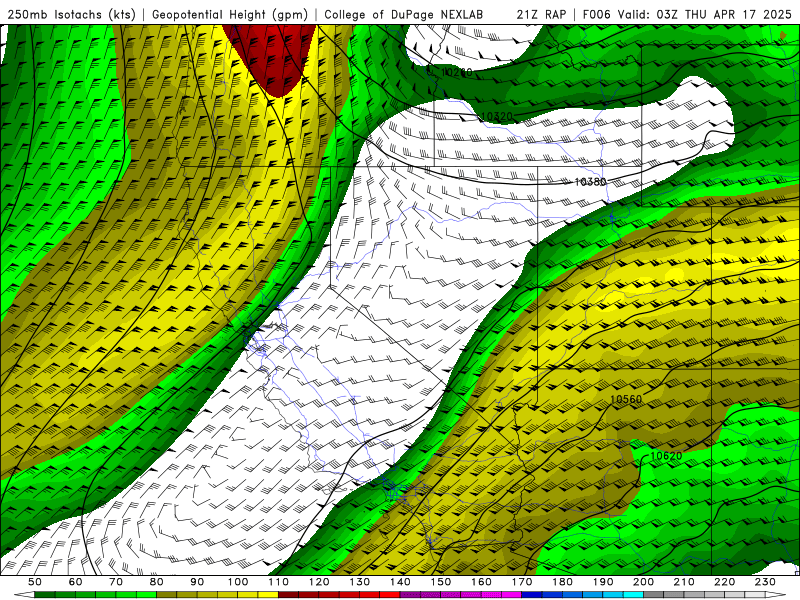Click the "Geopotential Height (gpm)" title text

click(230, 15)
